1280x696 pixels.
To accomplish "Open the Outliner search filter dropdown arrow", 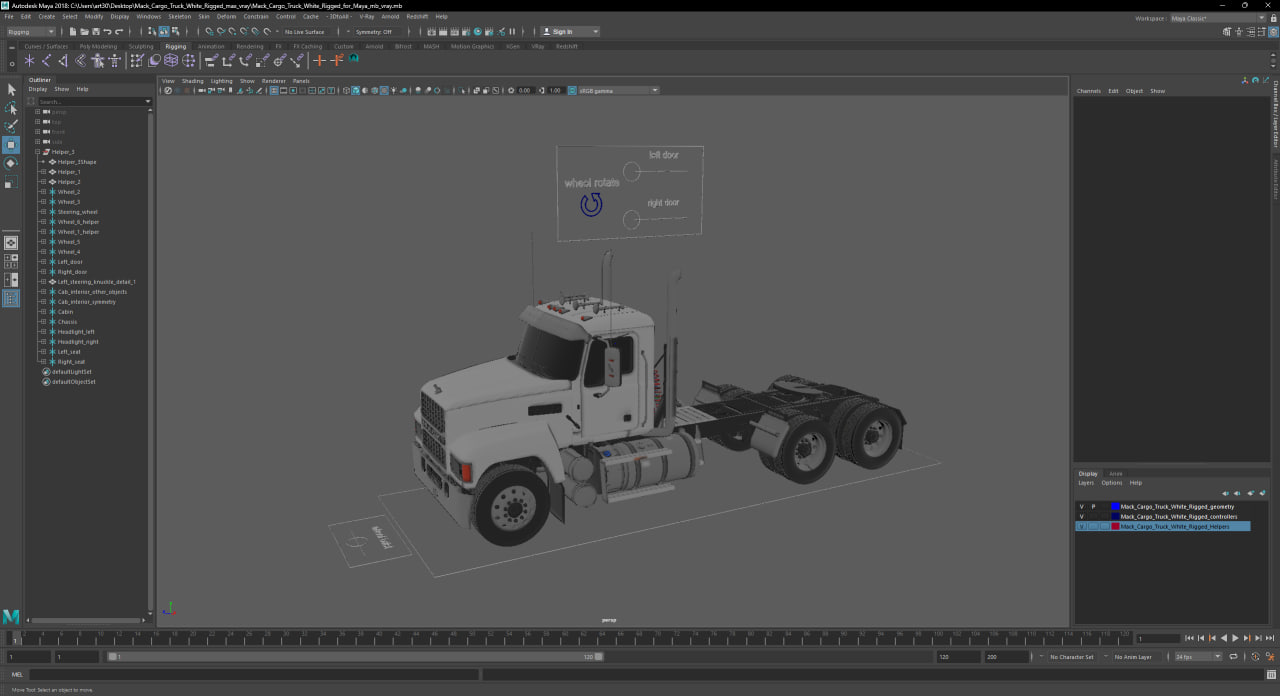I will [148, 101].
